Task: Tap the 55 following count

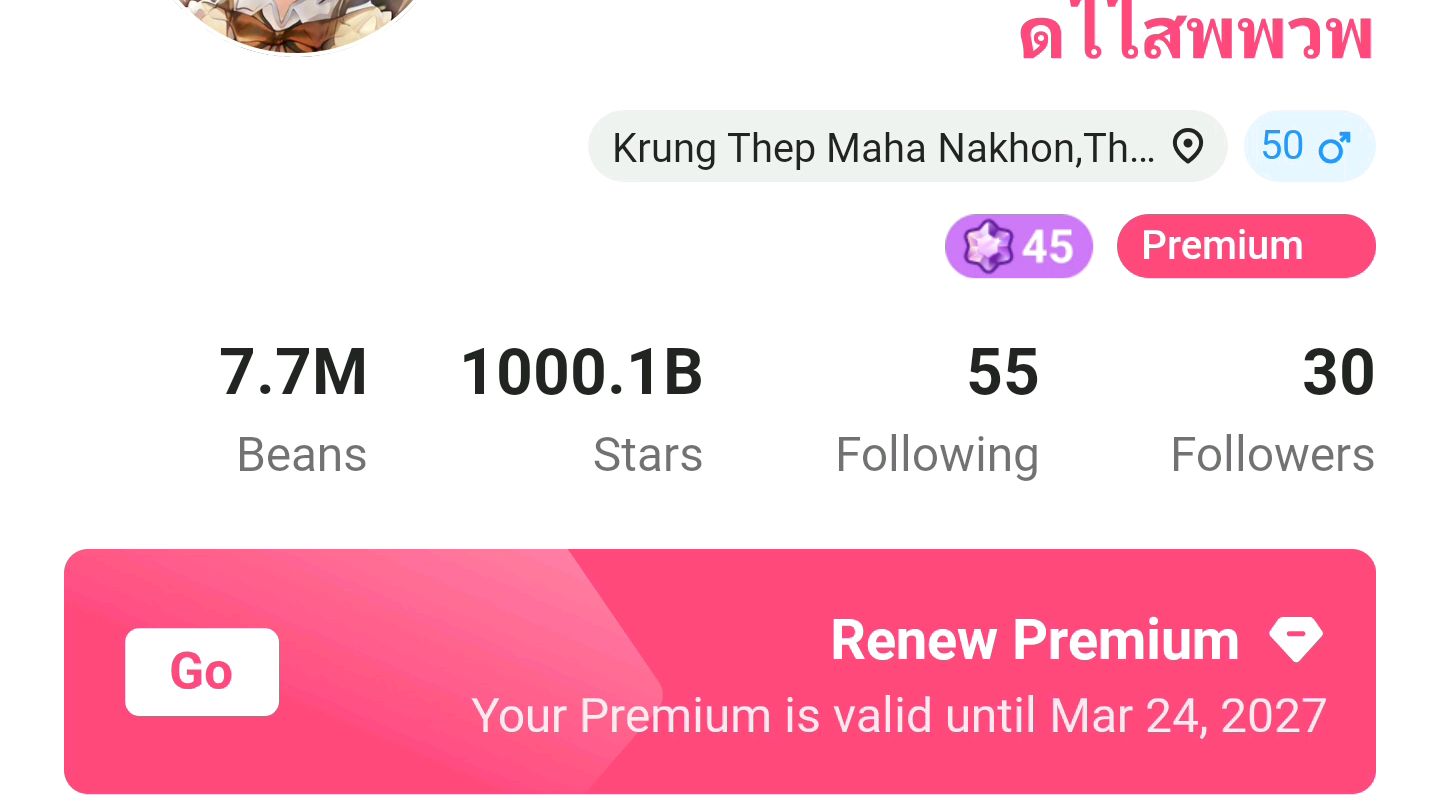Action: coord(1003,372)
